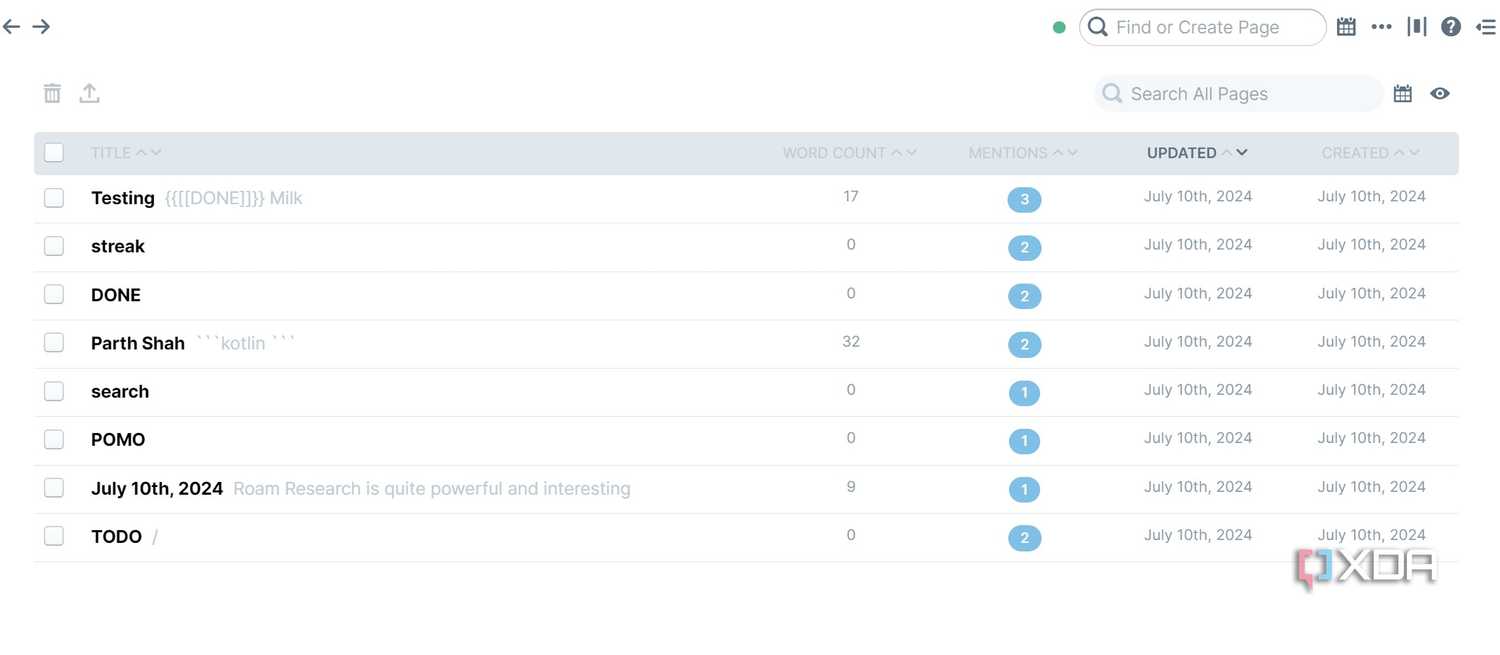This screenshot has width=1500, height=655.
Task: Check the box for the DONE page
Action: [54, 294]
